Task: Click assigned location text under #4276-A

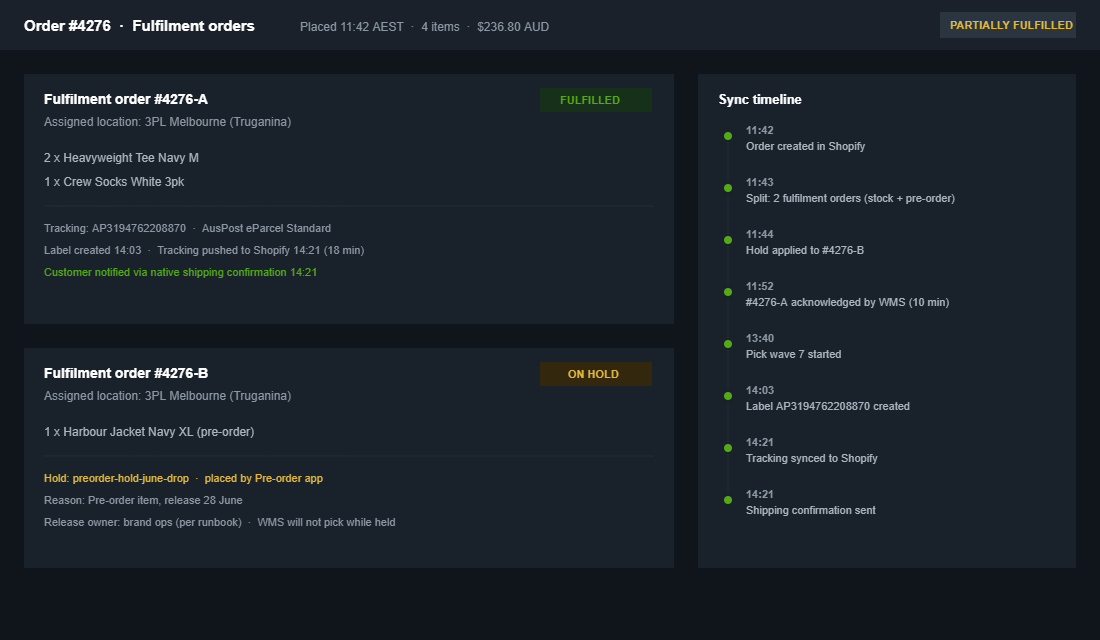Action: tap(167, 121)
